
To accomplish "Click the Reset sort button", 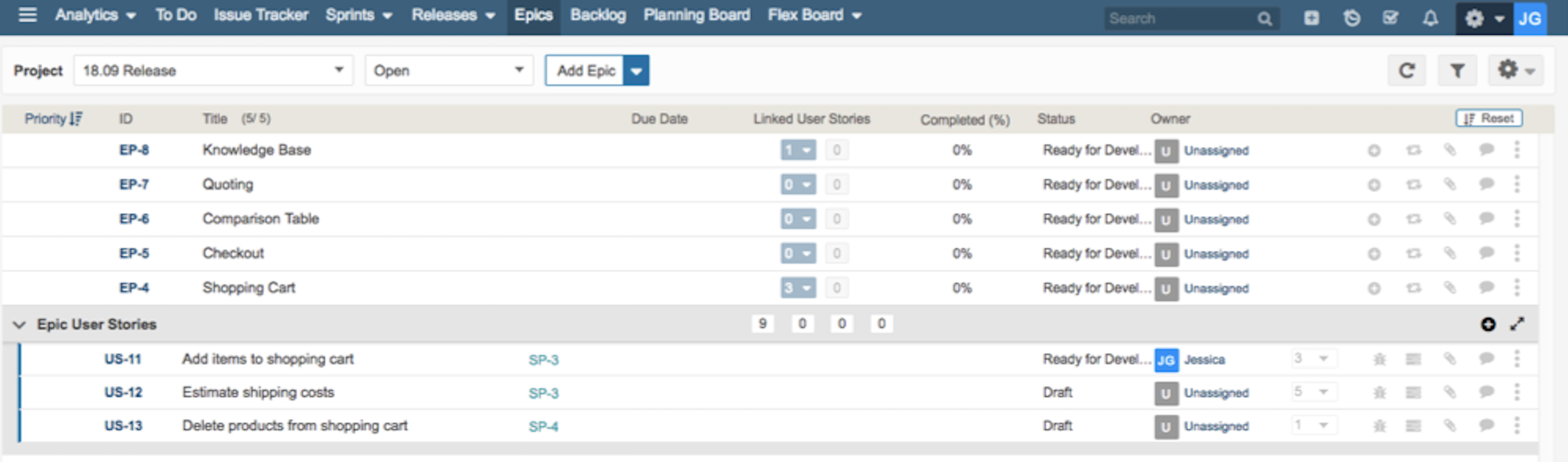I will pos(1488,118).
